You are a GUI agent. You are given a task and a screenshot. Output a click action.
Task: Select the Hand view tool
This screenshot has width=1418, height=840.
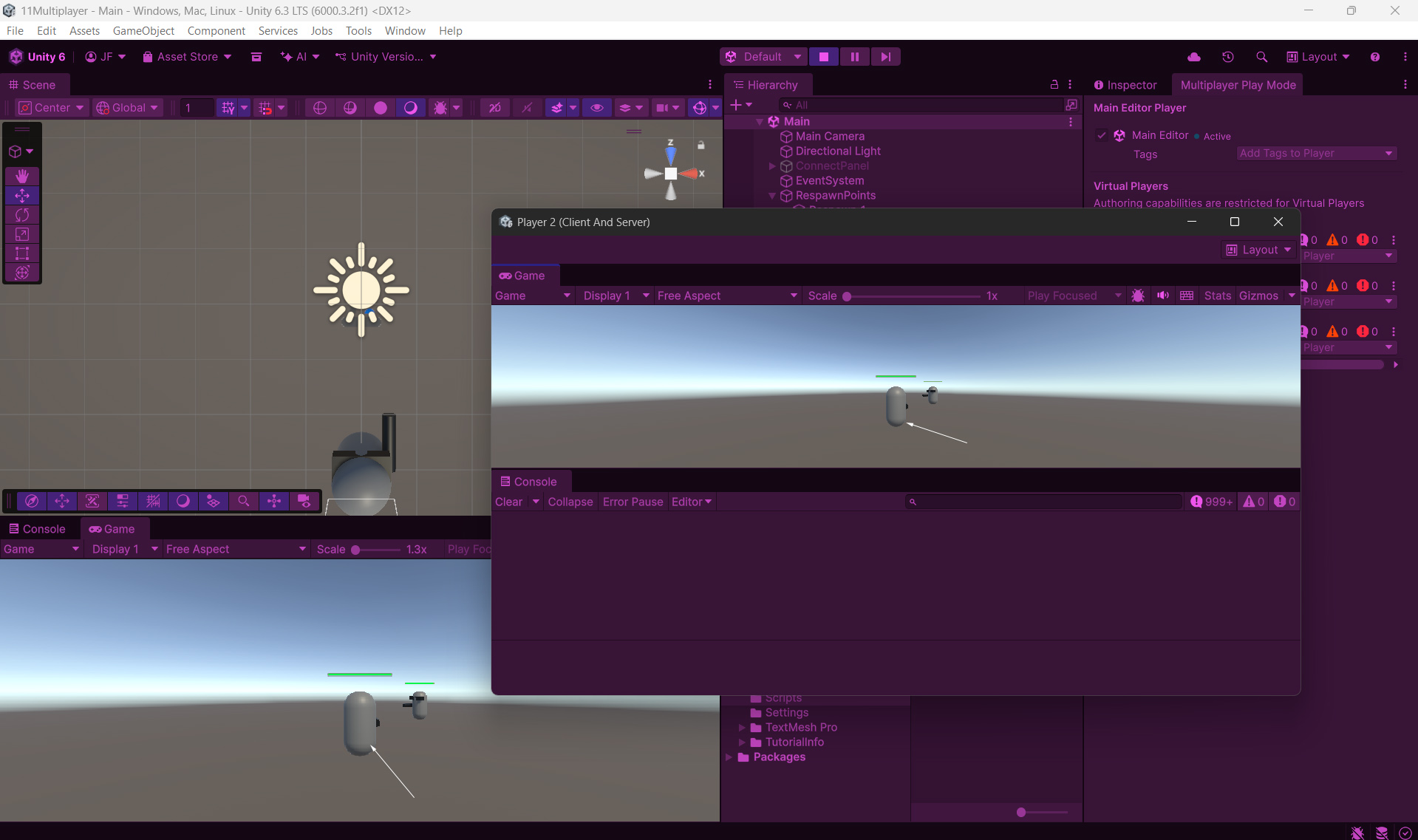(22, 176)
